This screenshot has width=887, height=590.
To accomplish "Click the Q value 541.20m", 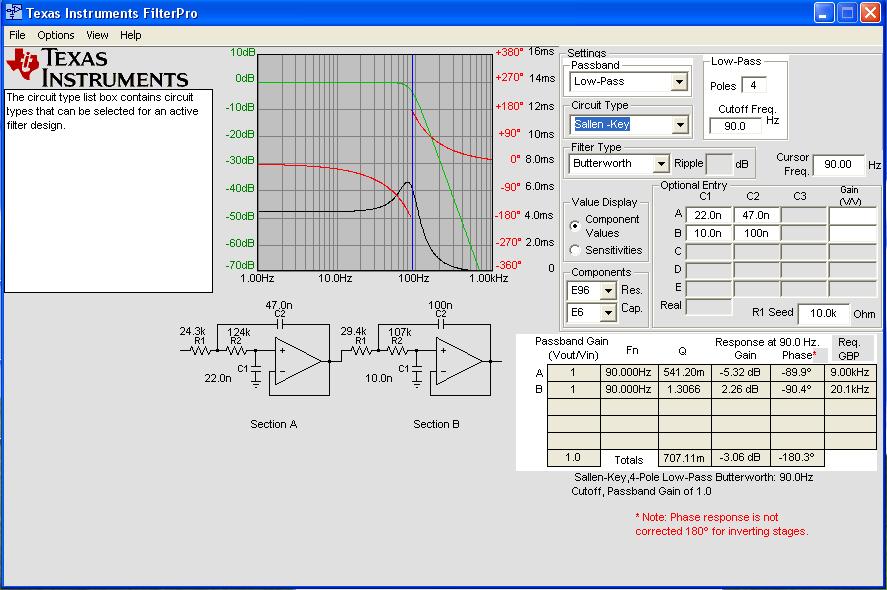I will [684, 373].
